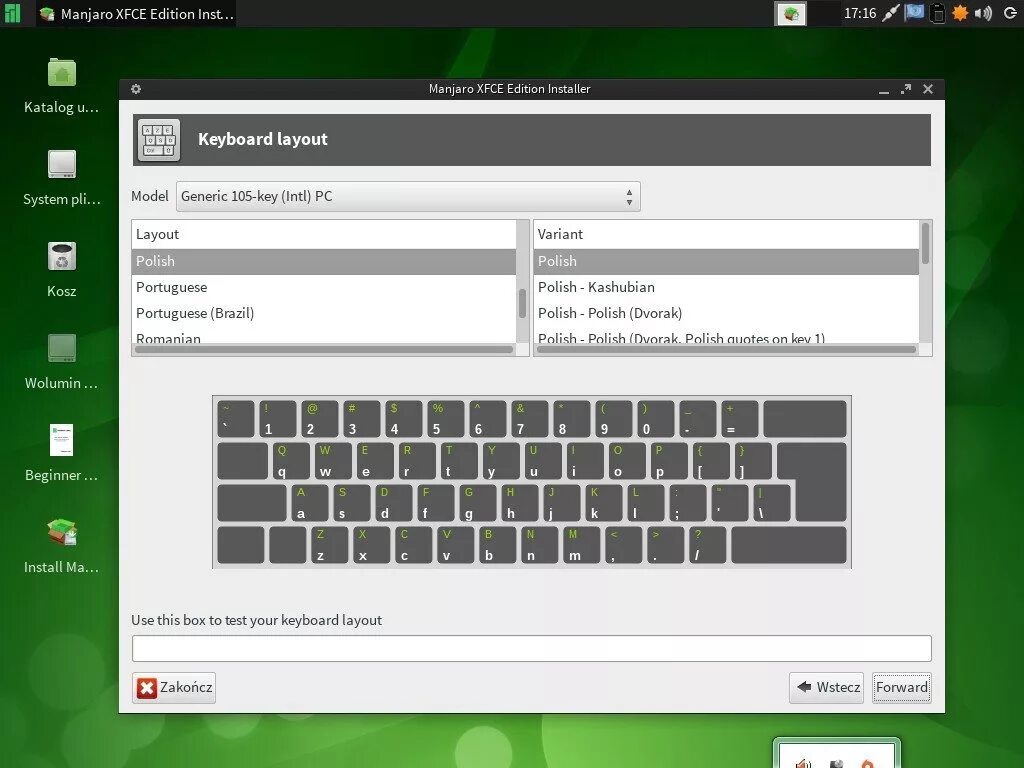Click the Q key on keyboard preview
This screenshot has width=1024, height=768.
(x=289, y=461)
